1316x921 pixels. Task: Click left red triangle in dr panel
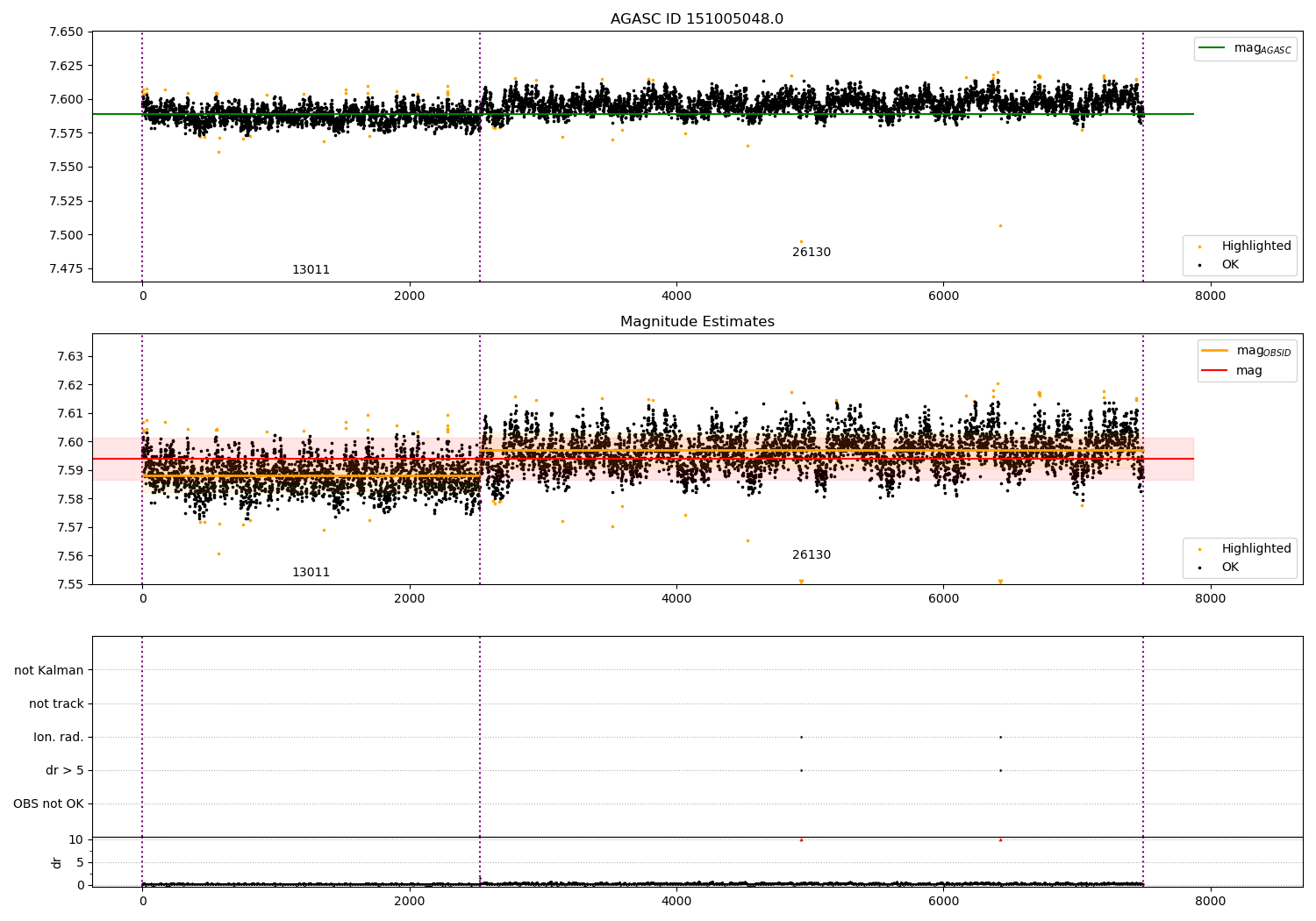pos(801,839)
